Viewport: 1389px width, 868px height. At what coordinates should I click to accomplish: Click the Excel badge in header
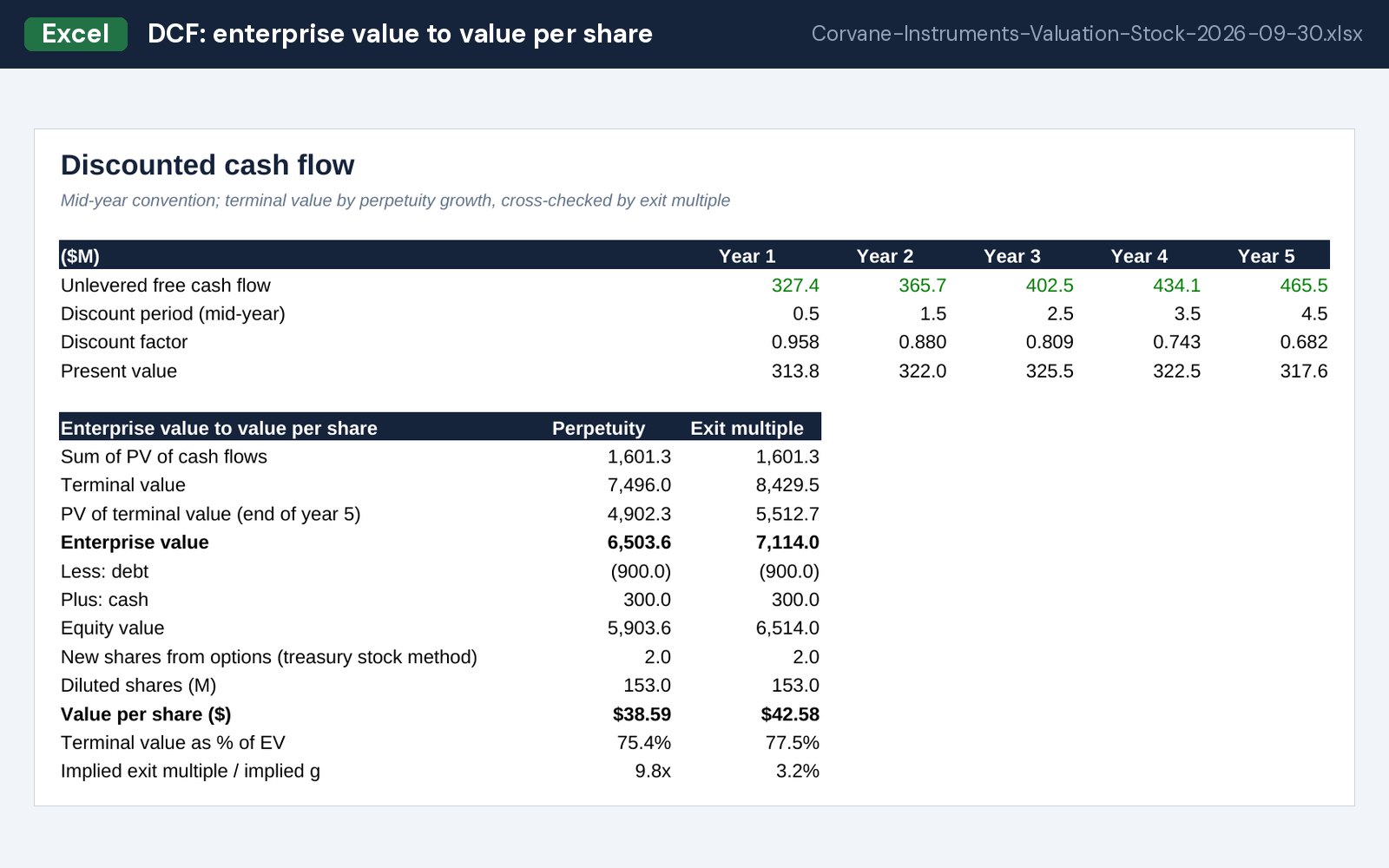(76, 34)
